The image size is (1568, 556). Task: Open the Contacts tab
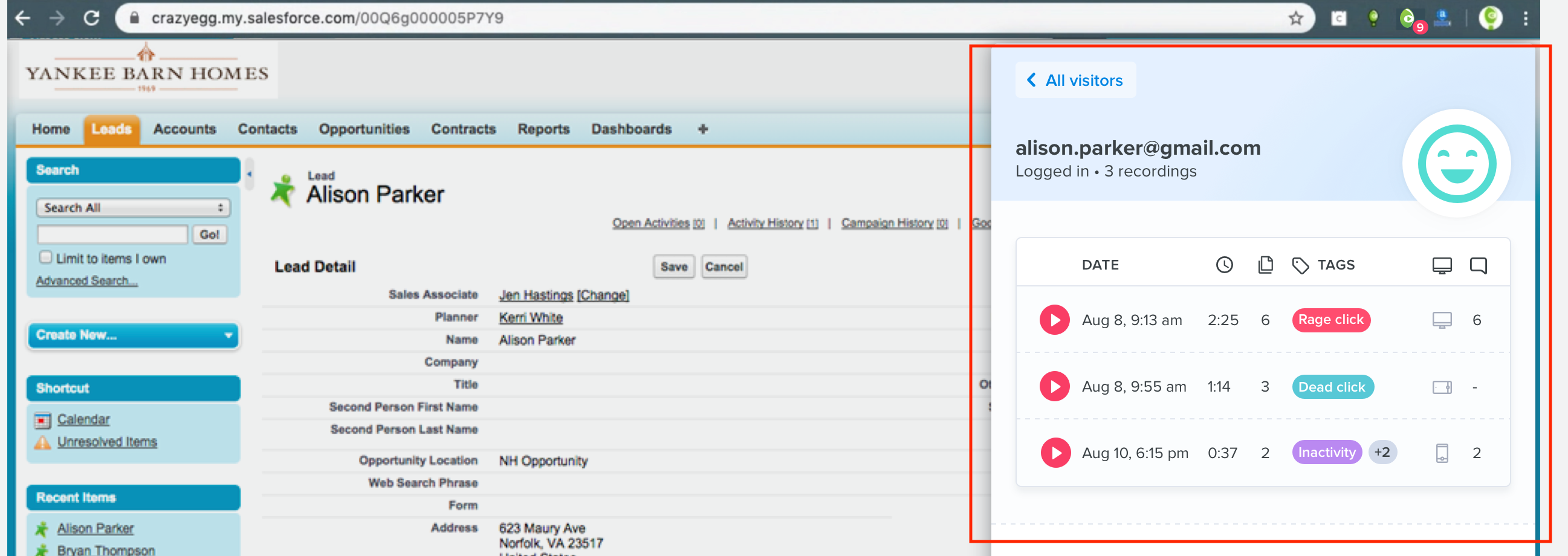click(x=267, y=129)
